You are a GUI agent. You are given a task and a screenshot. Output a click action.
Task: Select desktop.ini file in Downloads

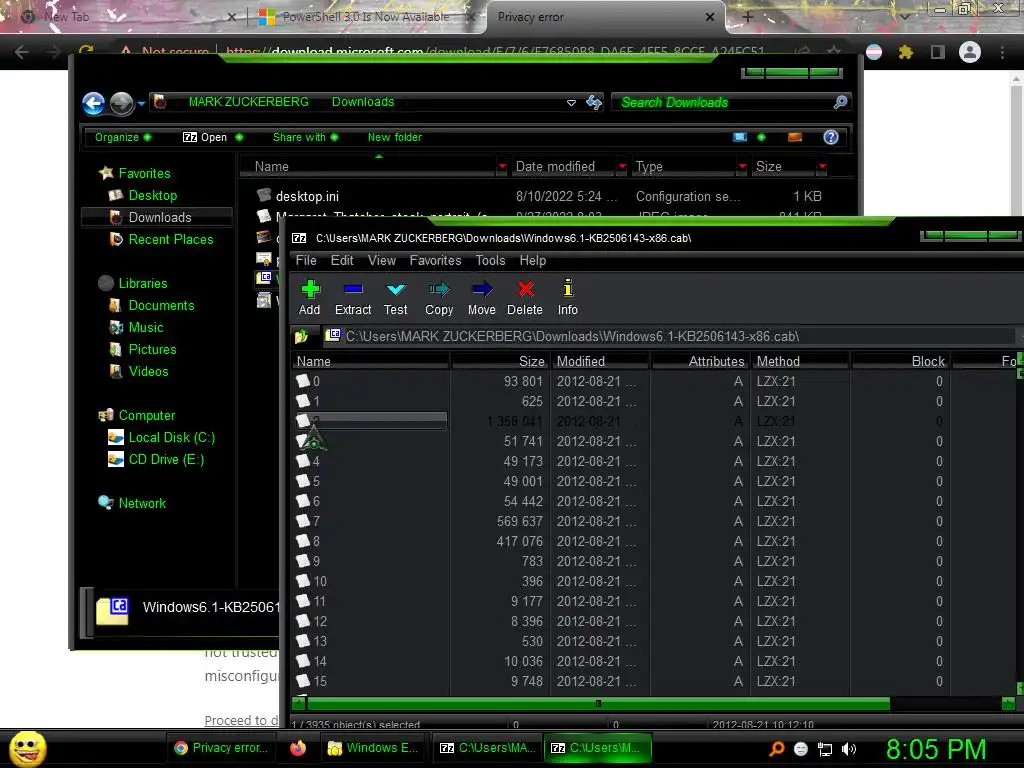[x=307, y=196]
